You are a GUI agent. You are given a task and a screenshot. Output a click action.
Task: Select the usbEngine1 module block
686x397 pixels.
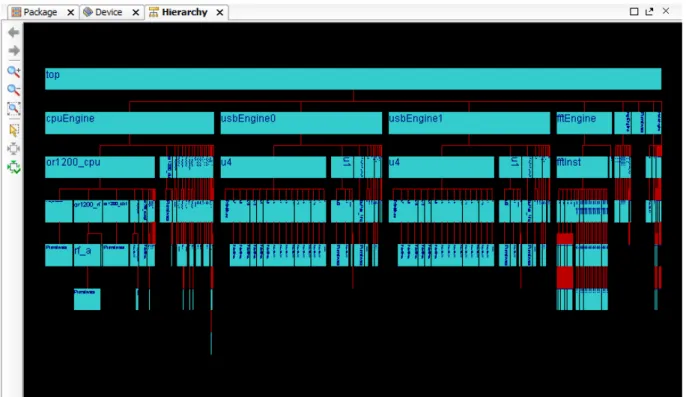point(469,123)
